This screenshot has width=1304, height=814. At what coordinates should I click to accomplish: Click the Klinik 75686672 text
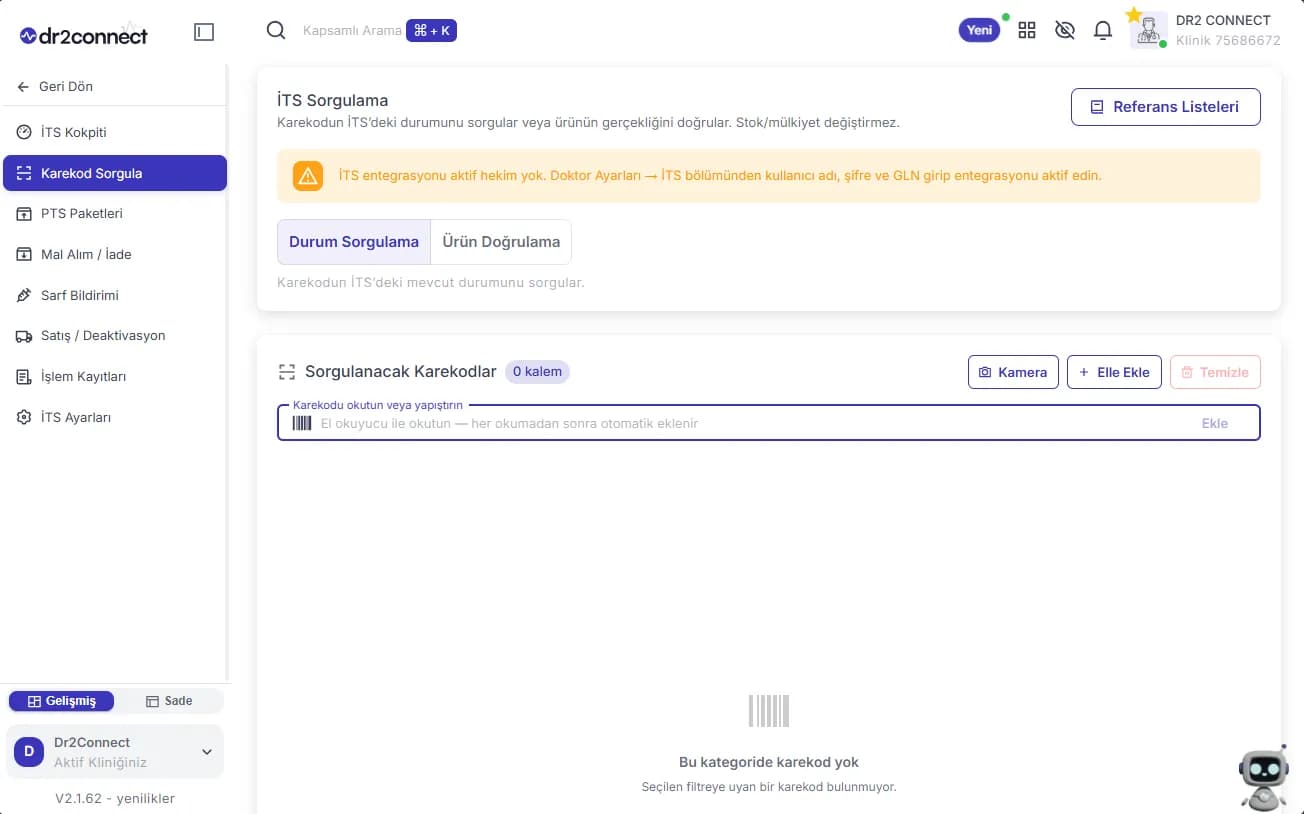[x=1228, y=41]
